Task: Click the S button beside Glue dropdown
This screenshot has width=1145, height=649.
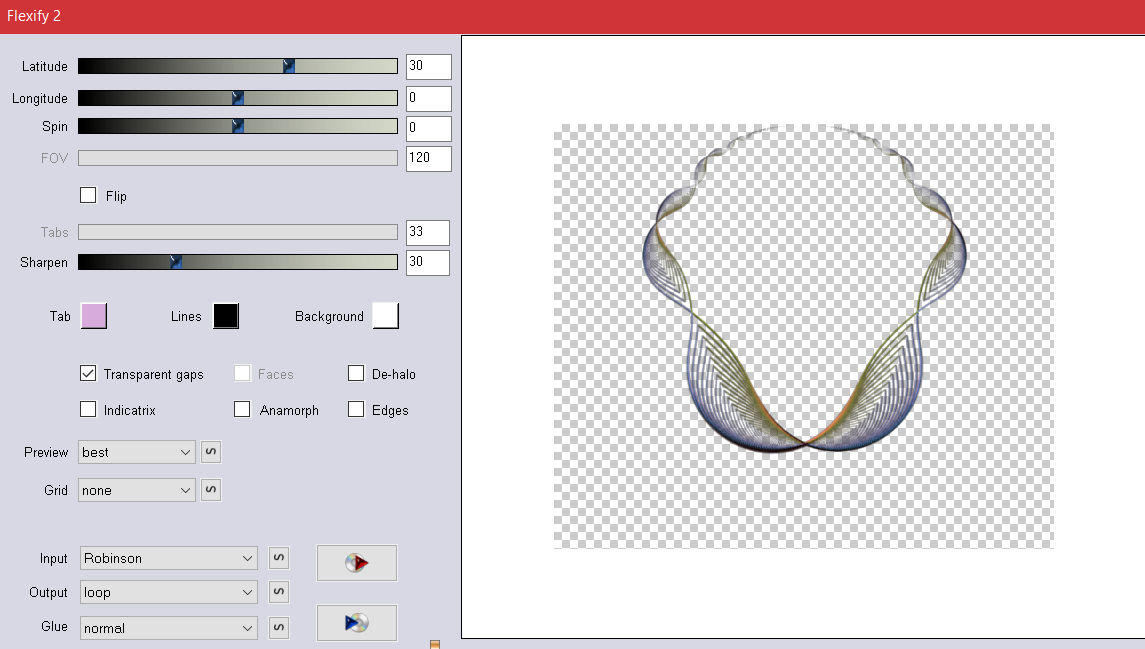Action: pos(279,628)
